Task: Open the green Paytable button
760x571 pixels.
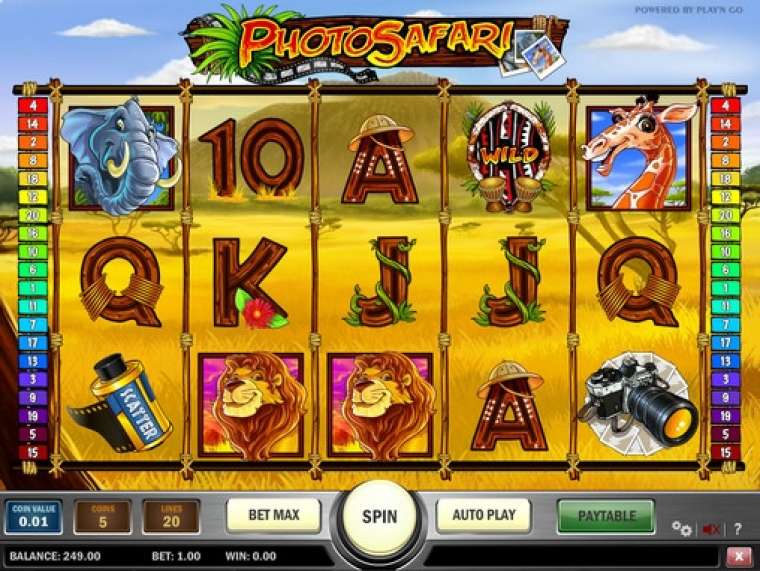Action: tap(606, 516)
